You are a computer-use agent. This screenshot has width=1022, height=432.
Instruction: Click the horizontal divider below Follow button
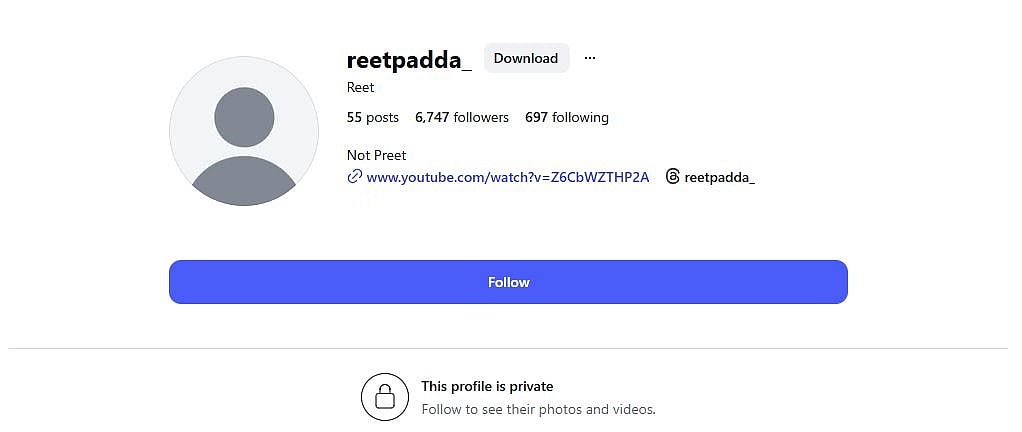pos(508,349)
